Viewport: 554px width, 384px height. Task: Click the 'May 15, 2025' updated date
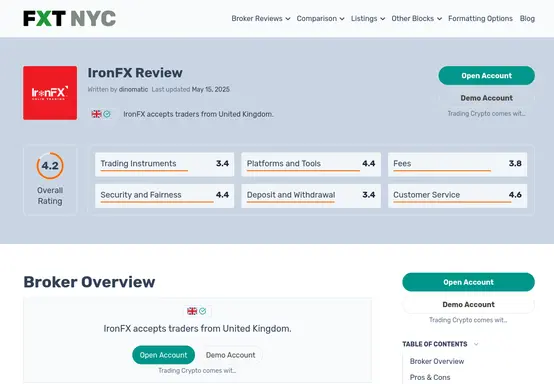click(211, 89)
